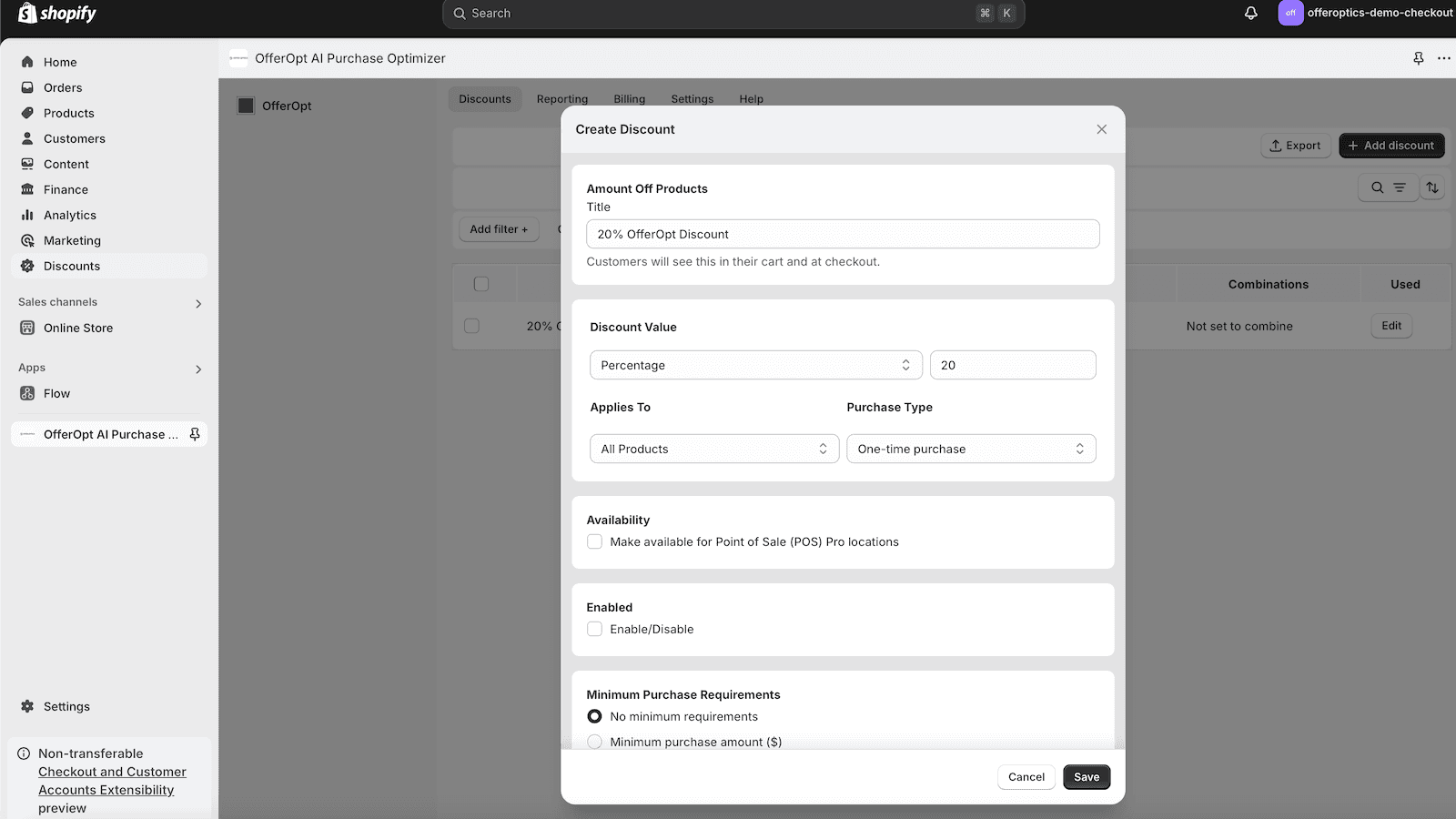The image size is (1456, 819).
Task: Open the Applies To All Products dropdown
Action: tap(713, 448)
